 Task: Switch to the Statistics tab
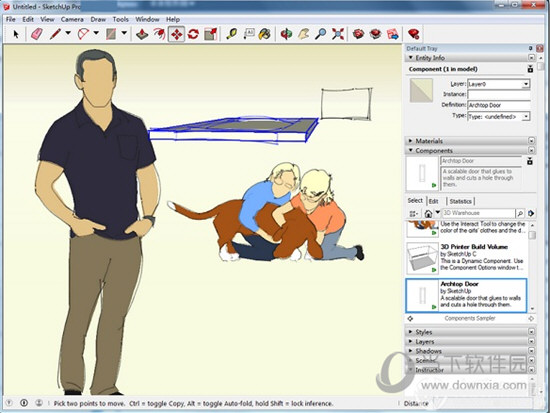point(460,201)
